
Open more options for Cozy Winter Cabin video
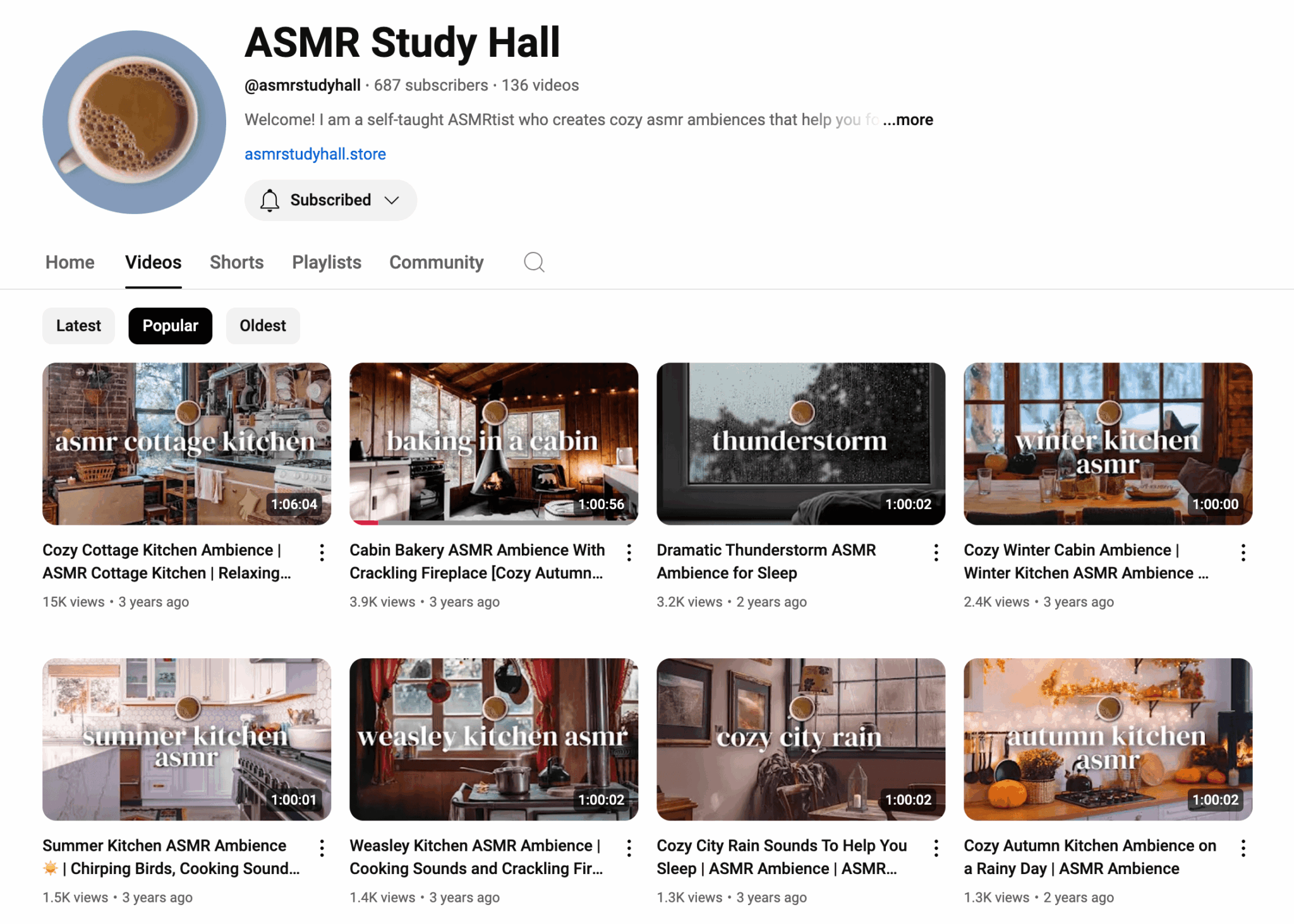(1243, 553)
